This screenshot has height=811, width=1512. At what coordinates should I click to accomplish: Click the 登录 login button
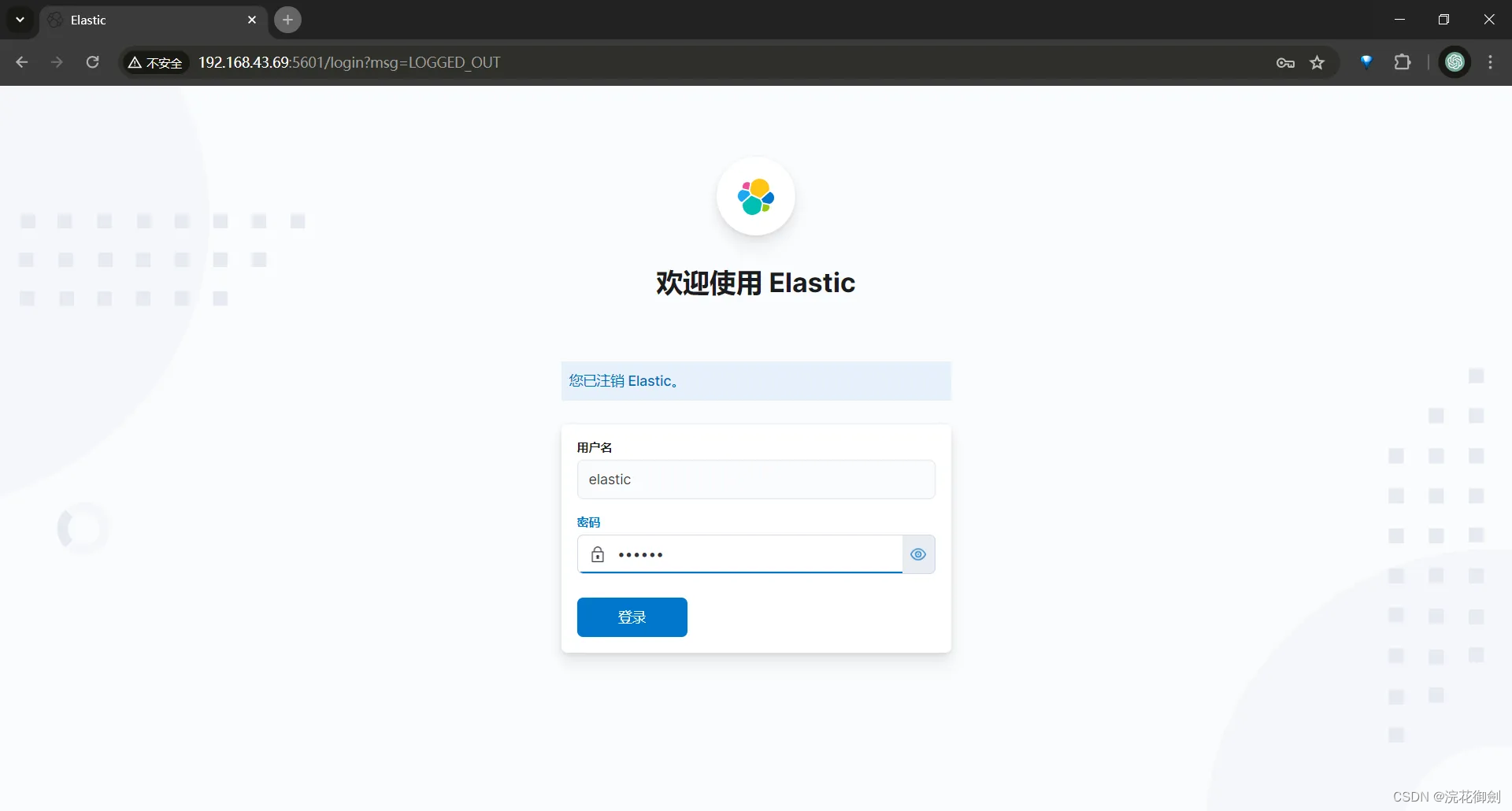click(x=632, y=617)
